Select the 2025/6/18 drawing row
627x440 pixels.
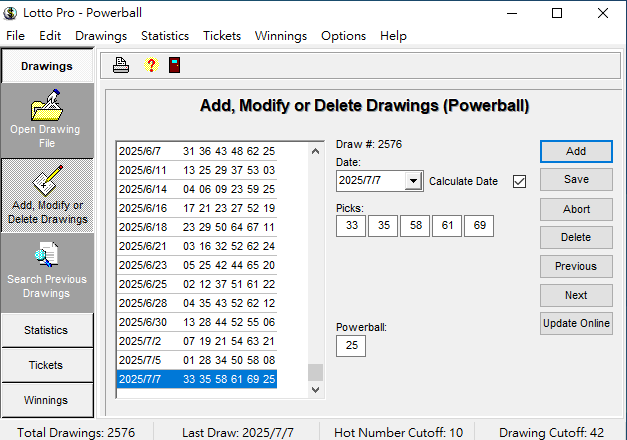(197, 227)
